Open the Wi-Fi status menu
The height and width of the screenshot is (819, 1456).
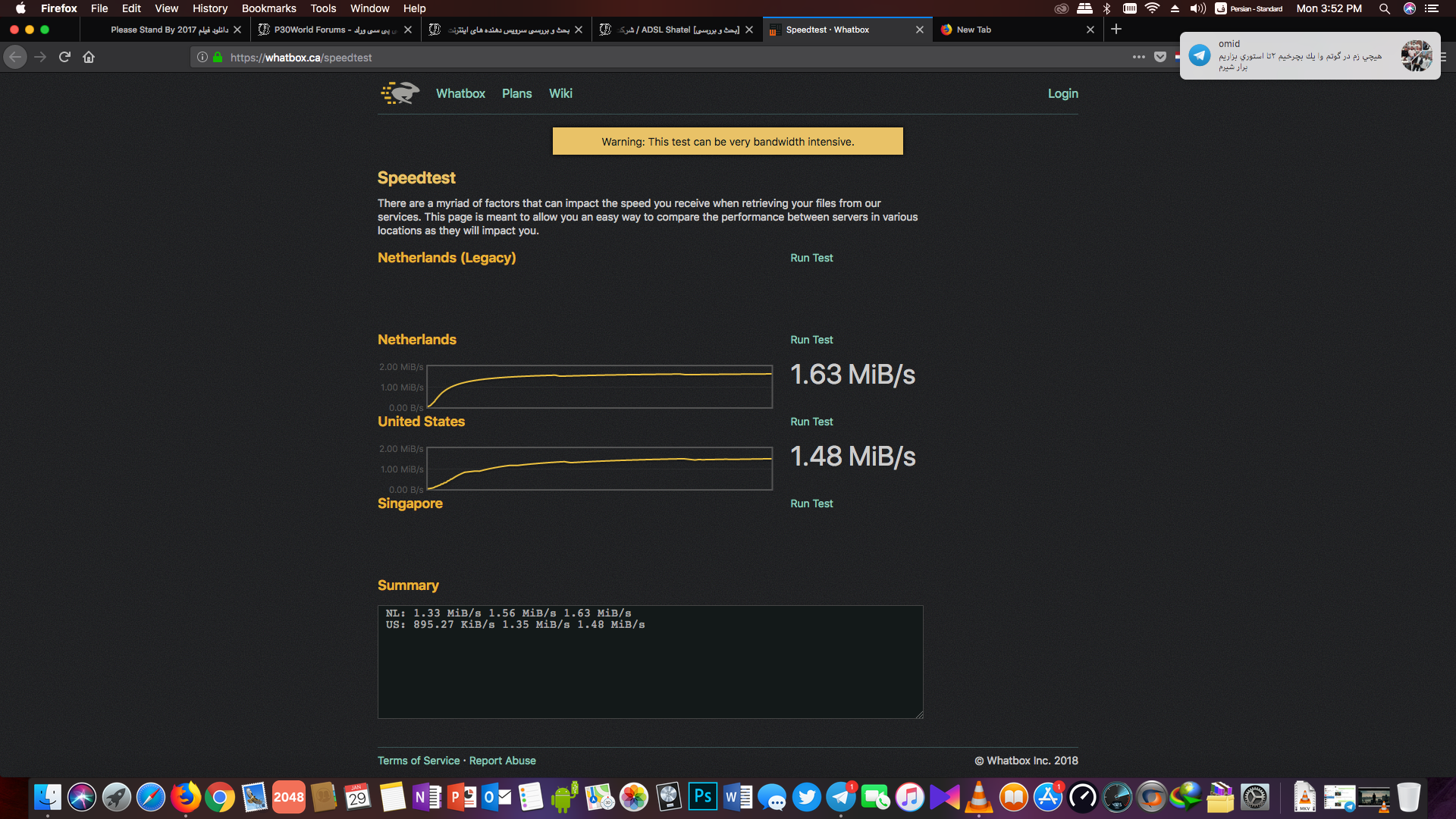(x=1152, y=8)
